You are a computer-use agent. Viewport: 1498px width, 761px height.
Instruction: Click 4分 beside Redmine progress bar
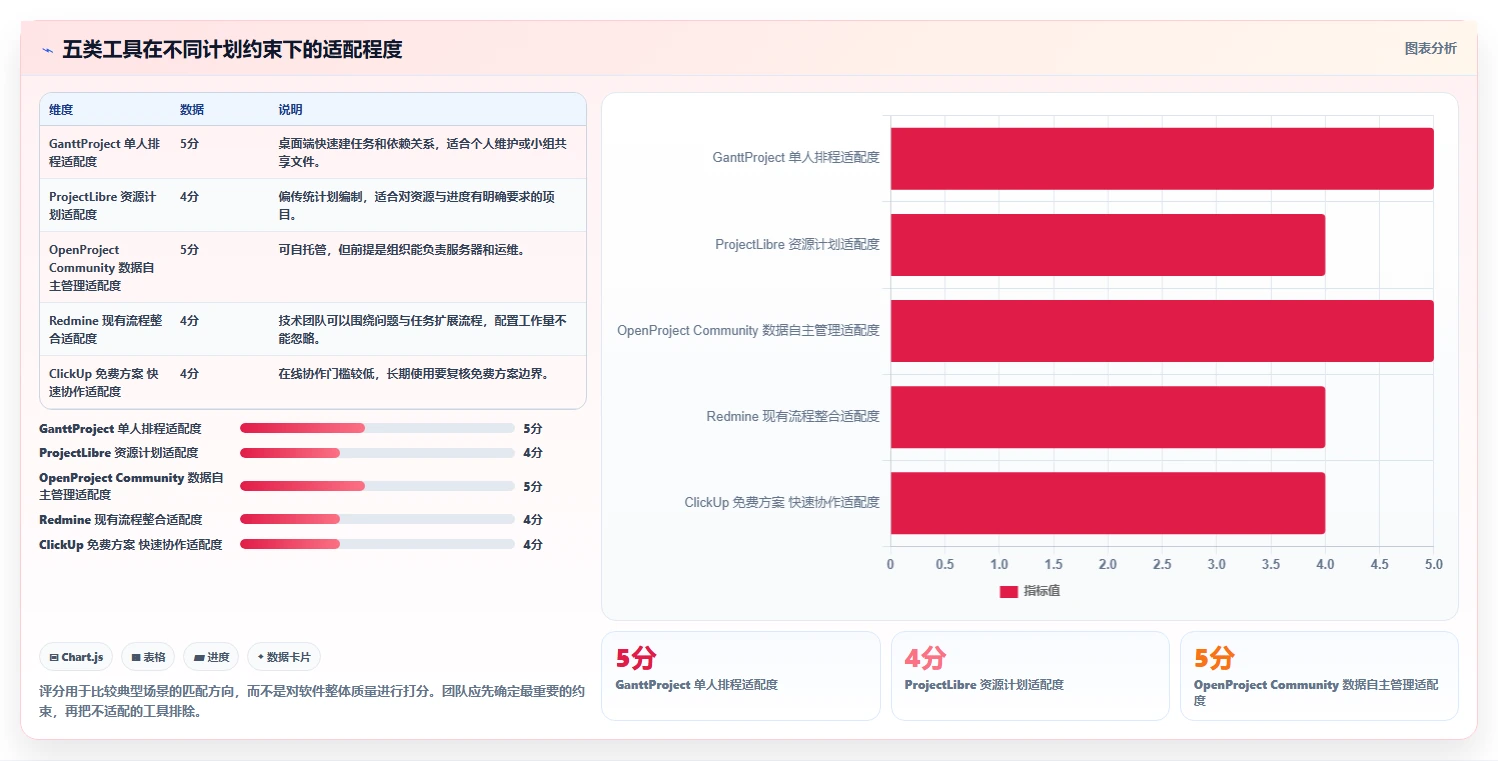533,519
